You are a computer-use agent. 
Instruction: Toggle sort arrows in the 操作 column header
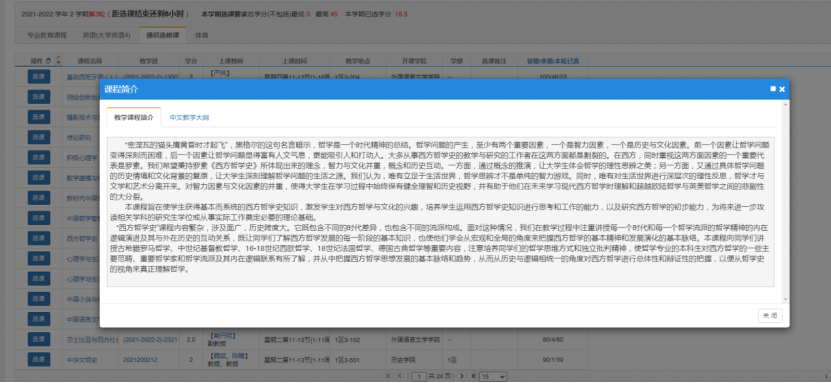coord(58,61)
